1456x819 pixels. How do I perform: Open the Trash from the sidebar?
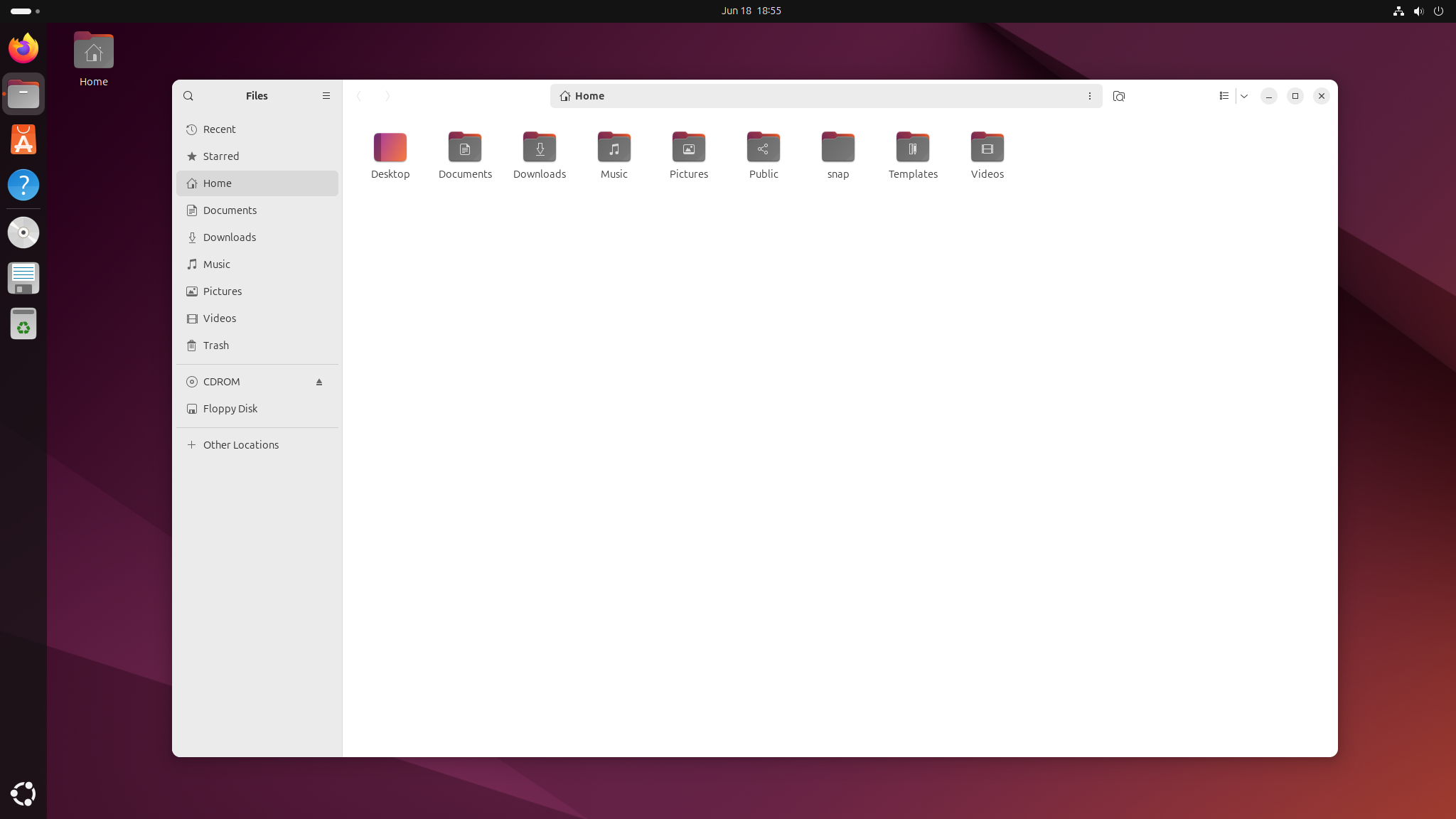[x=215, y=346]
